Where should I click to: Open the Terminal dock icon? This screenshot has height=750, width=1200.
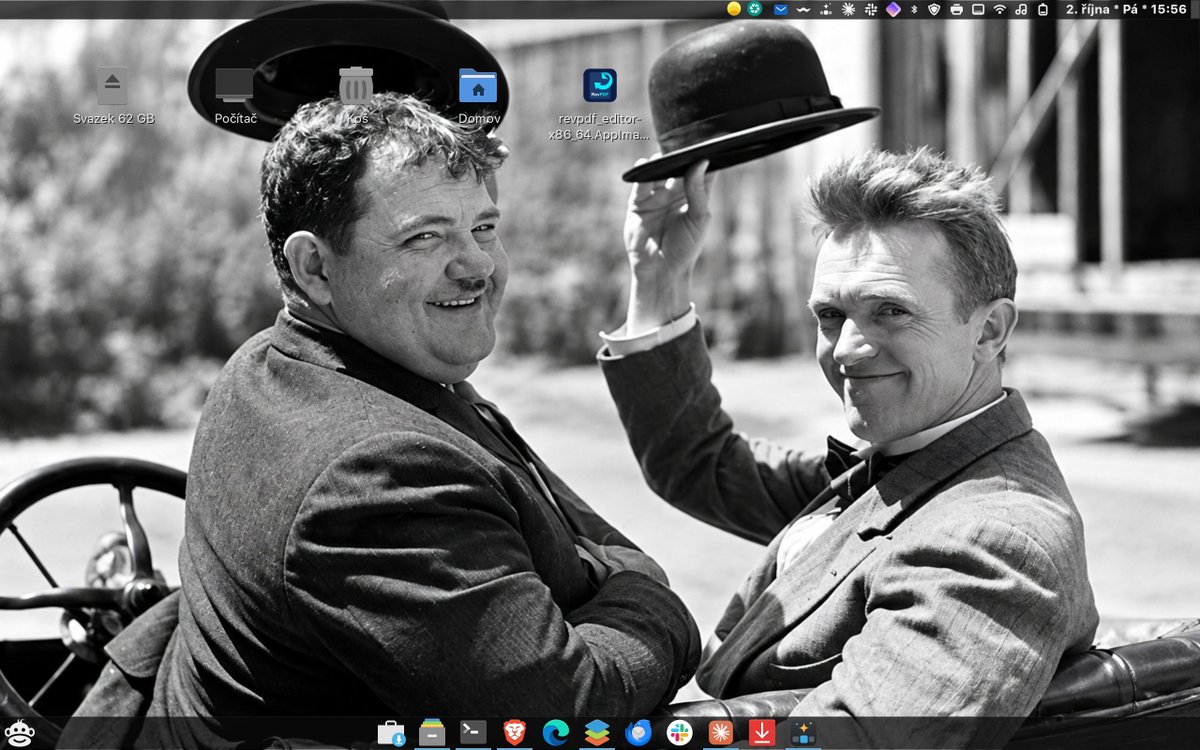coord(473,732)
